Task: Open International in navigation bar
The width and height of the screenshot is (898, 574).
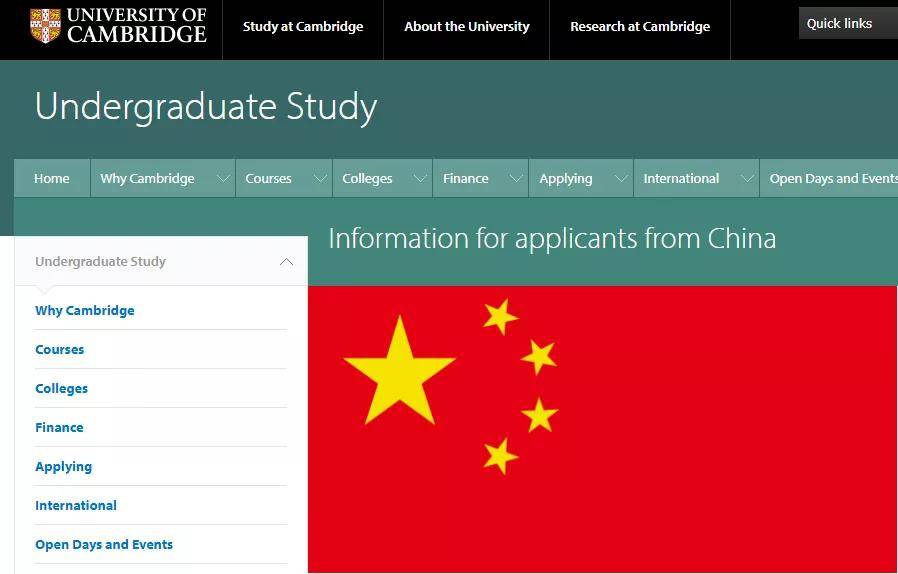Action: pyautogui.click(x=681, y=178)
